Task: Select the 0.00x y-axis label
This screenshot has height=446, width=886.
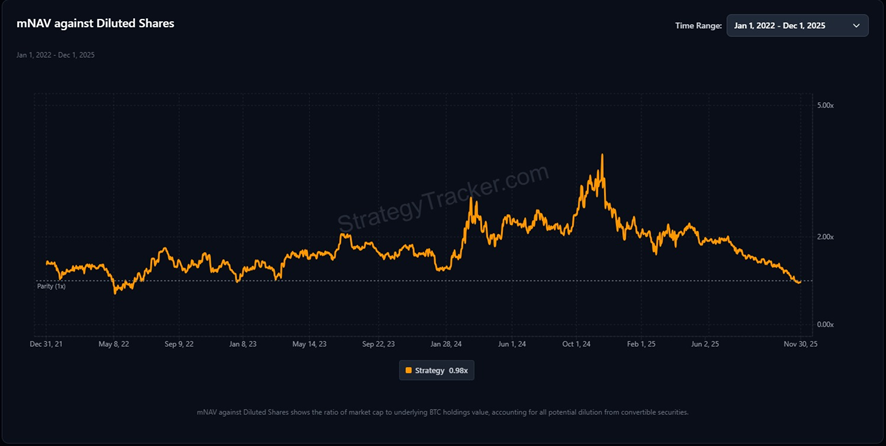Action: [827, 325]
